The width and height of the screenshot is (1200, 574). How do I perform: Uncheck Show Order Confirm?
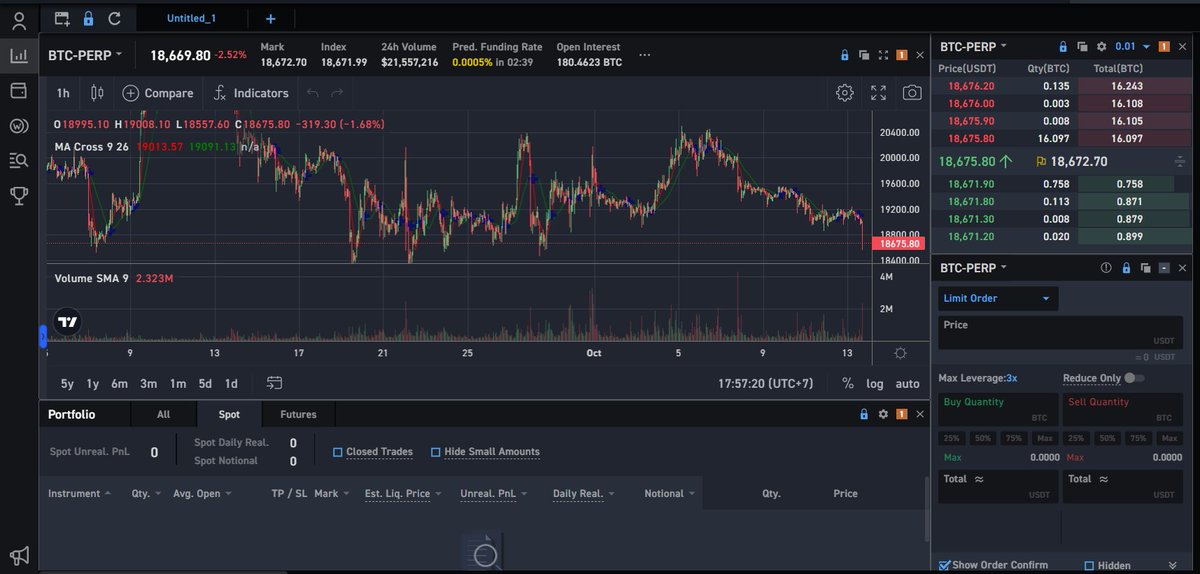[x=945, y=566]
